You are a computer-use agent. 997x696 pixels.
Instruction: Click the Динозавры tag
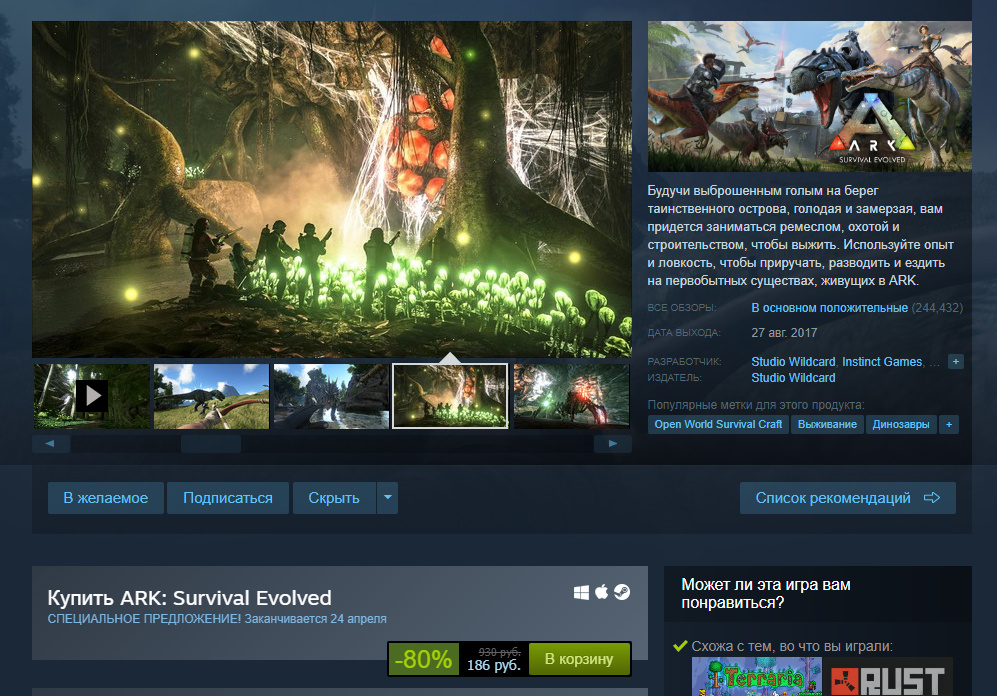[900, 424]
